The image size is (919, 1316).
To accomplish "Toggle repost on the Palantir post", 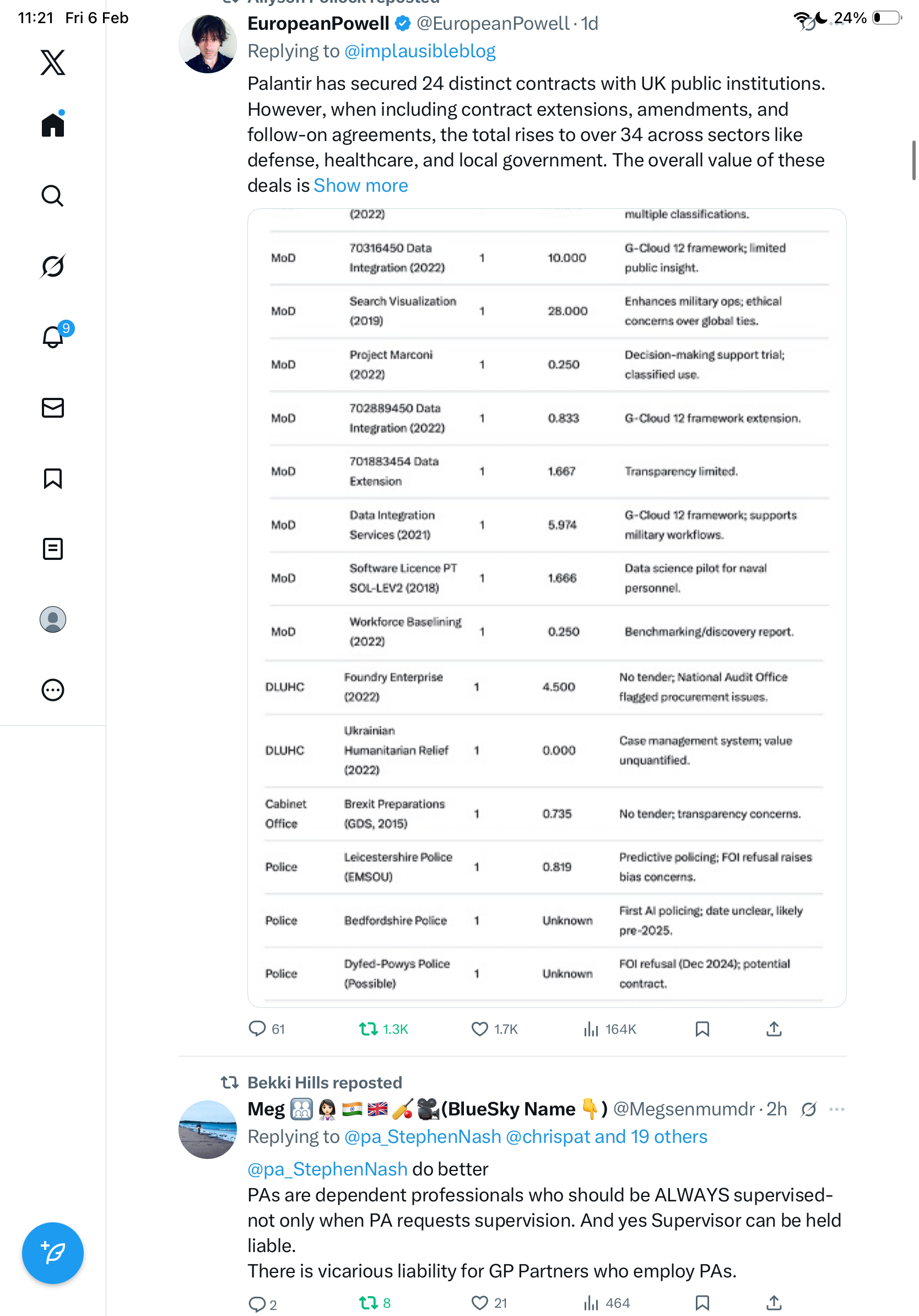I will [369, 1029].
